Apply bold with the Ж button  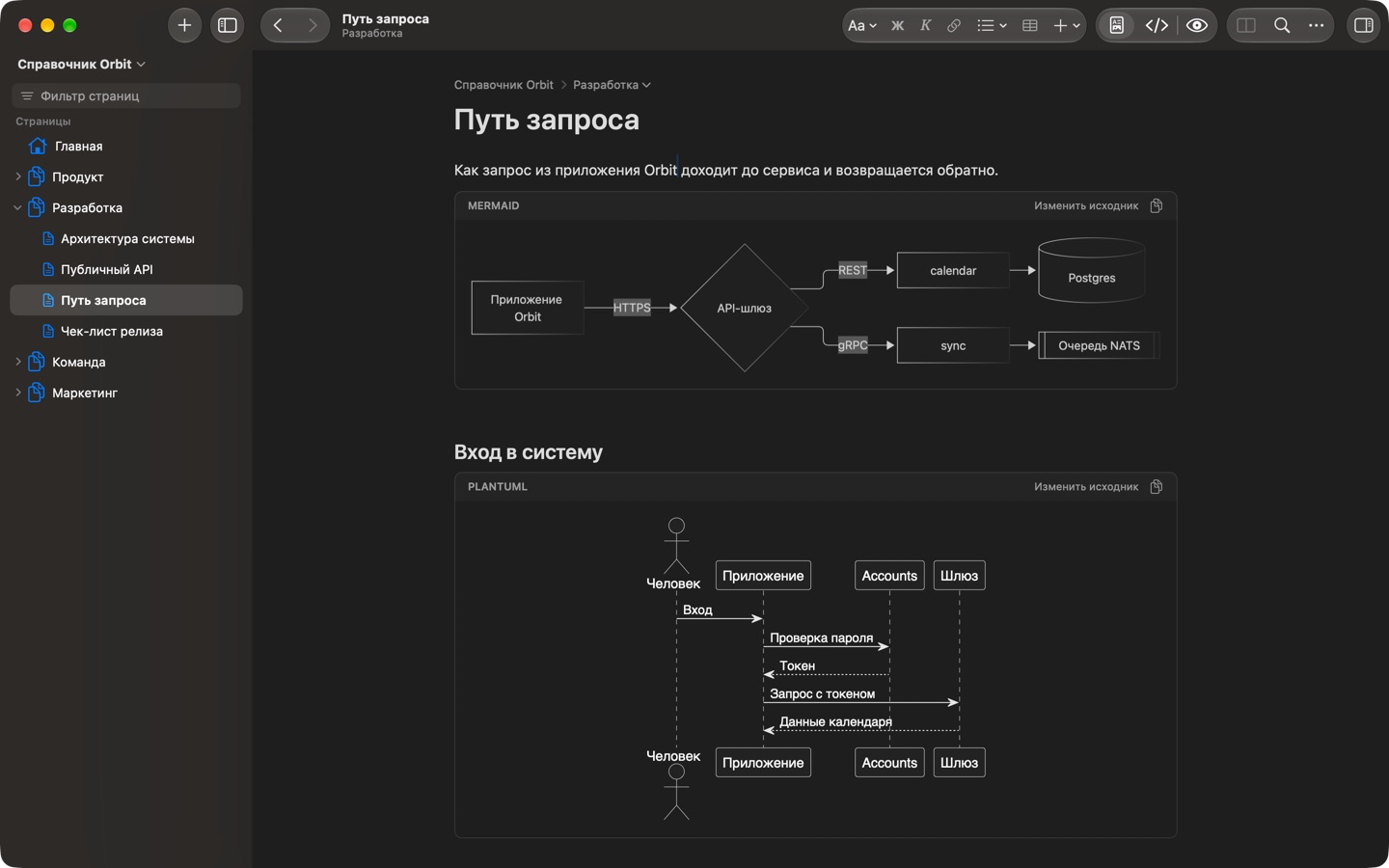(x=897, y=26)
